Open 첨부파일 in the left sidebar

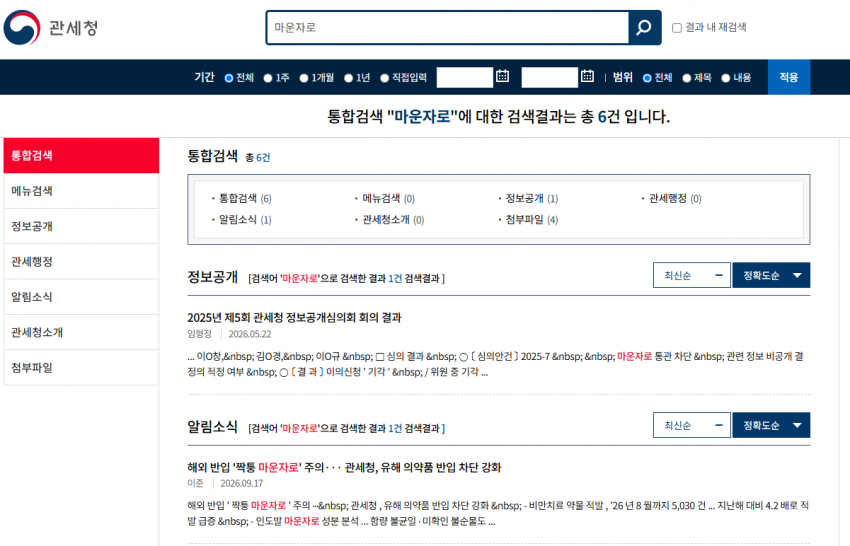[x=81, y=368]
